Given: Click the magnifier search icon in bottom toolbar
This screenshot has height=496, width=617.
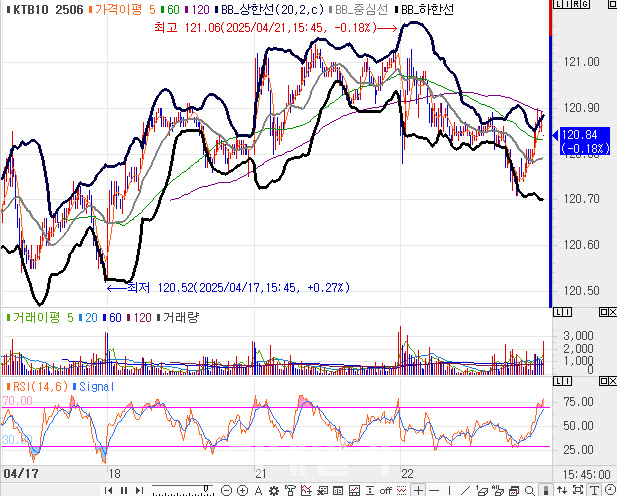Looking at the screenshot, I should (529, 490).
